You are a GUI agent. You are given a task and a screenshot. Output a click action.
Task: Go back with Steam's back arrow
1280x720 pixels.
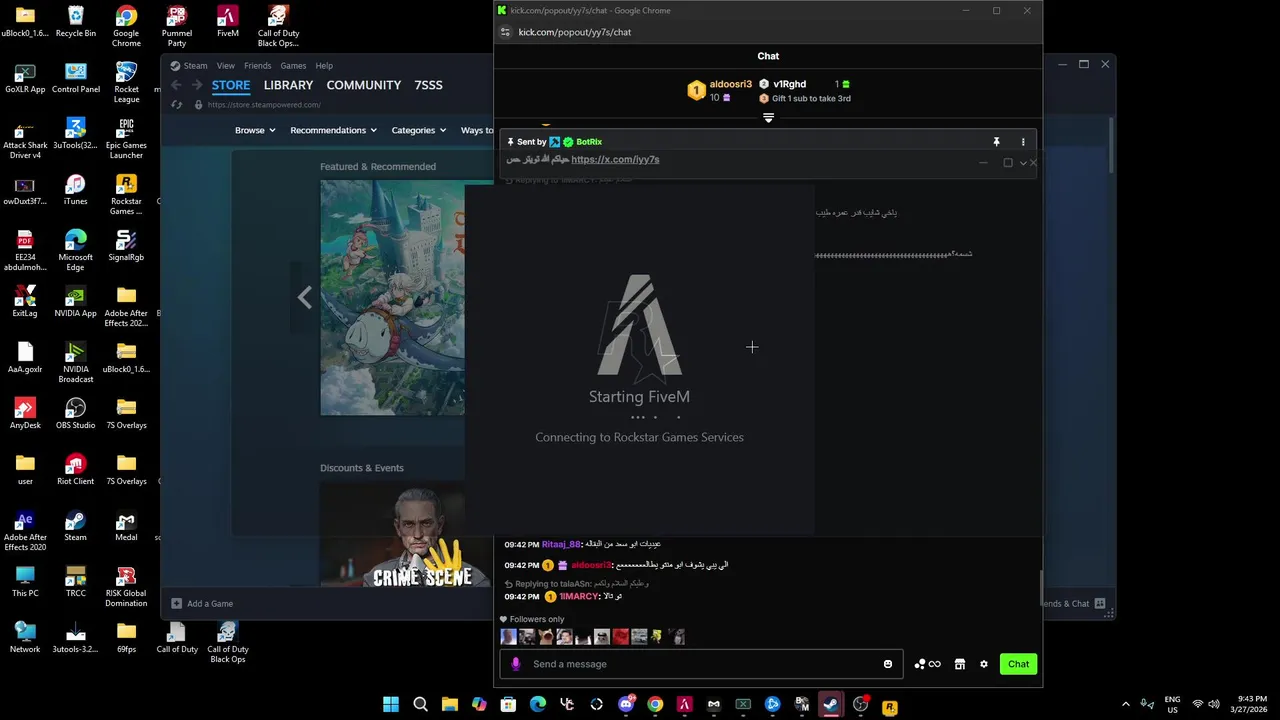[177, 85]
